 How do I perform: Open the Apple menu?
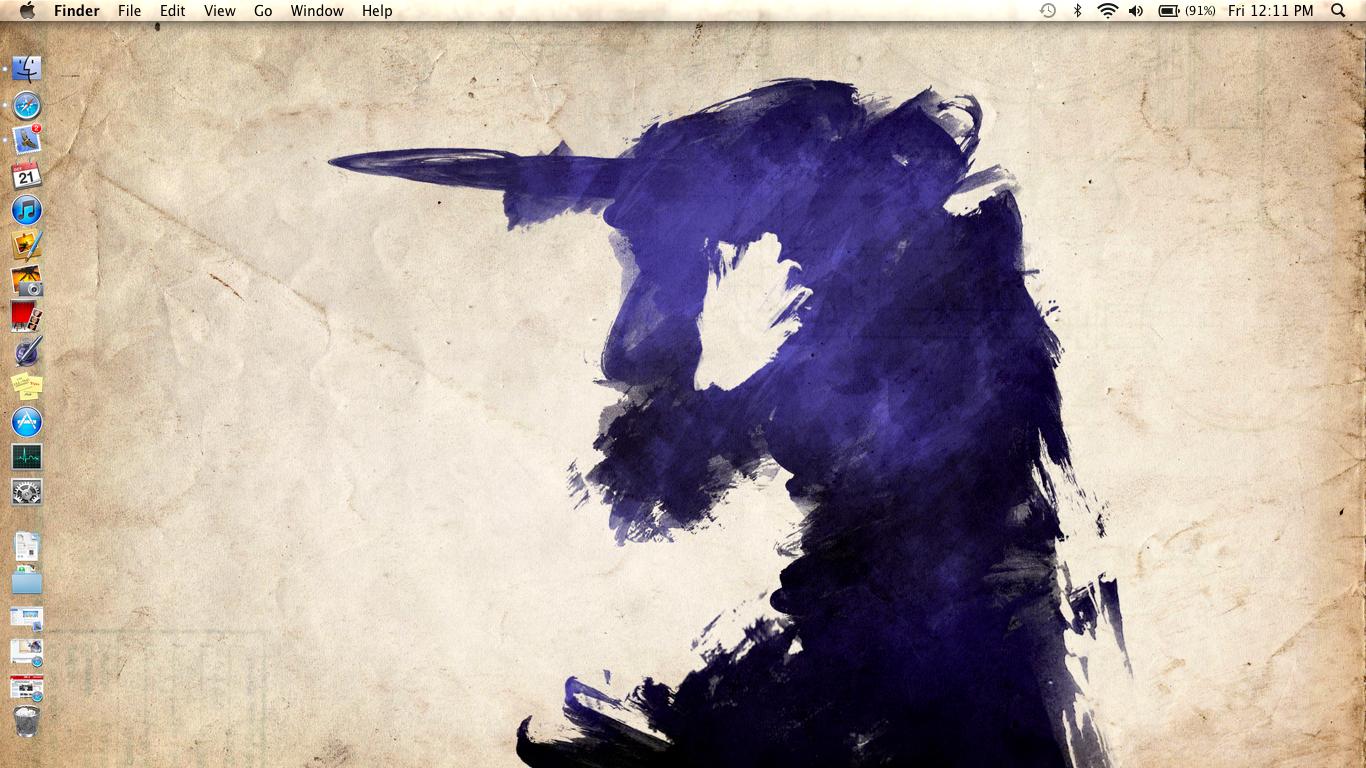click(x=27, y=11)
